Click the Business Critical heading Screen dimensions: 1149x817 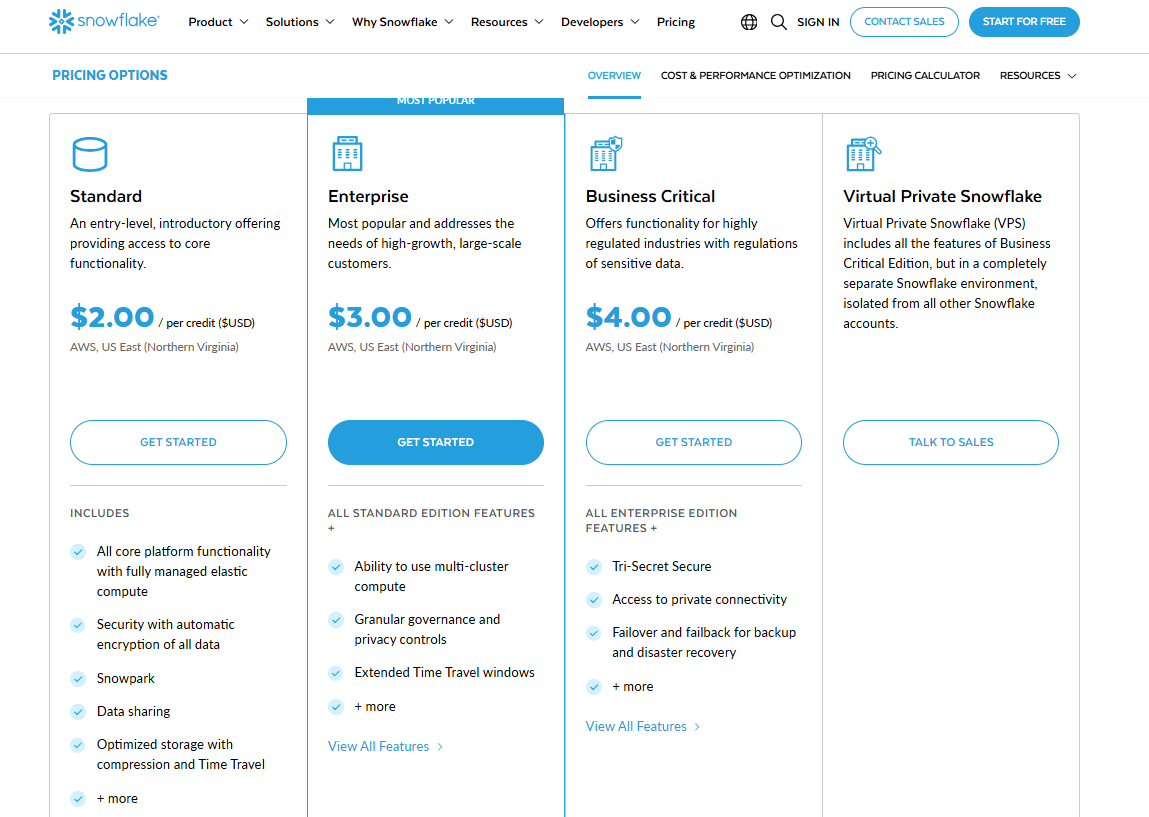pyautogui.click(x=650, y=196)
